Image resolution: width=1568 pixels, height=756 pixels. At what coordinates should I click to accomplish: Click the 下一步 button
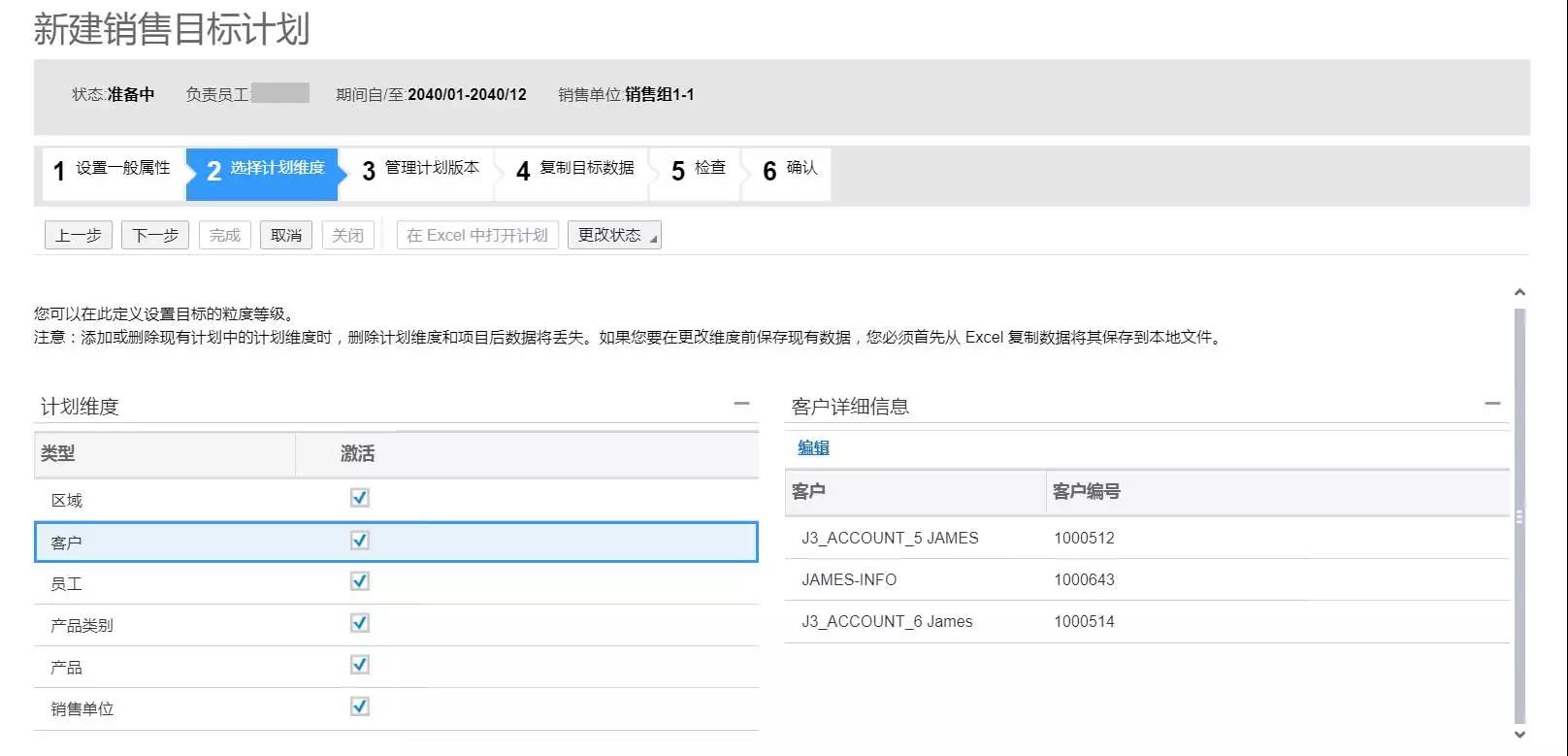(155, 235)
